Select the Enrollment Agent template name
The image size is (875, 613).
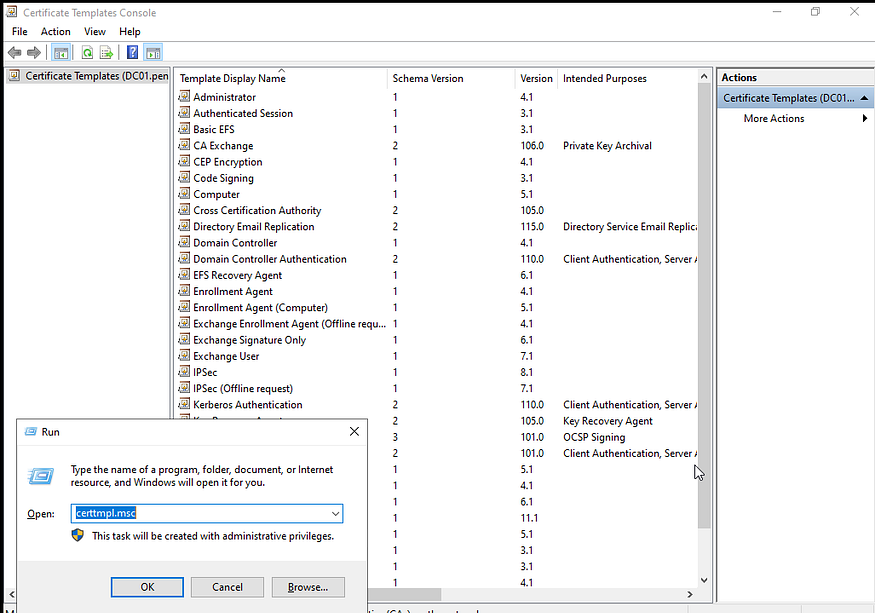[233, 291]
